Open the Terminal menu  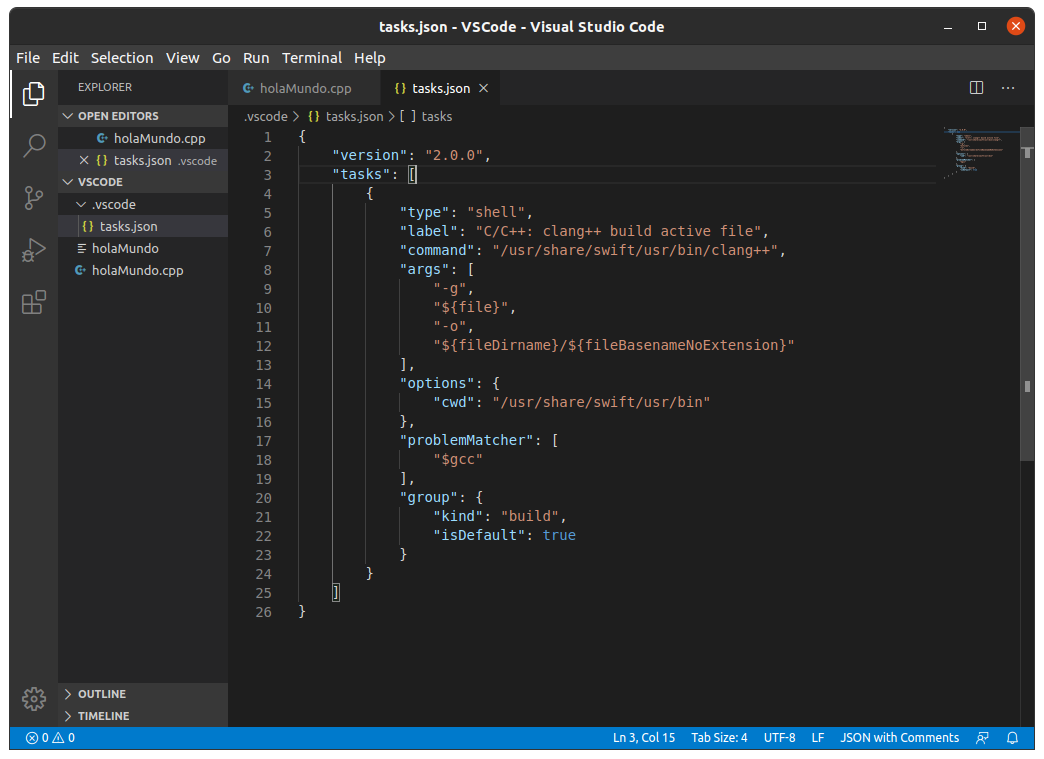(311, 57)
